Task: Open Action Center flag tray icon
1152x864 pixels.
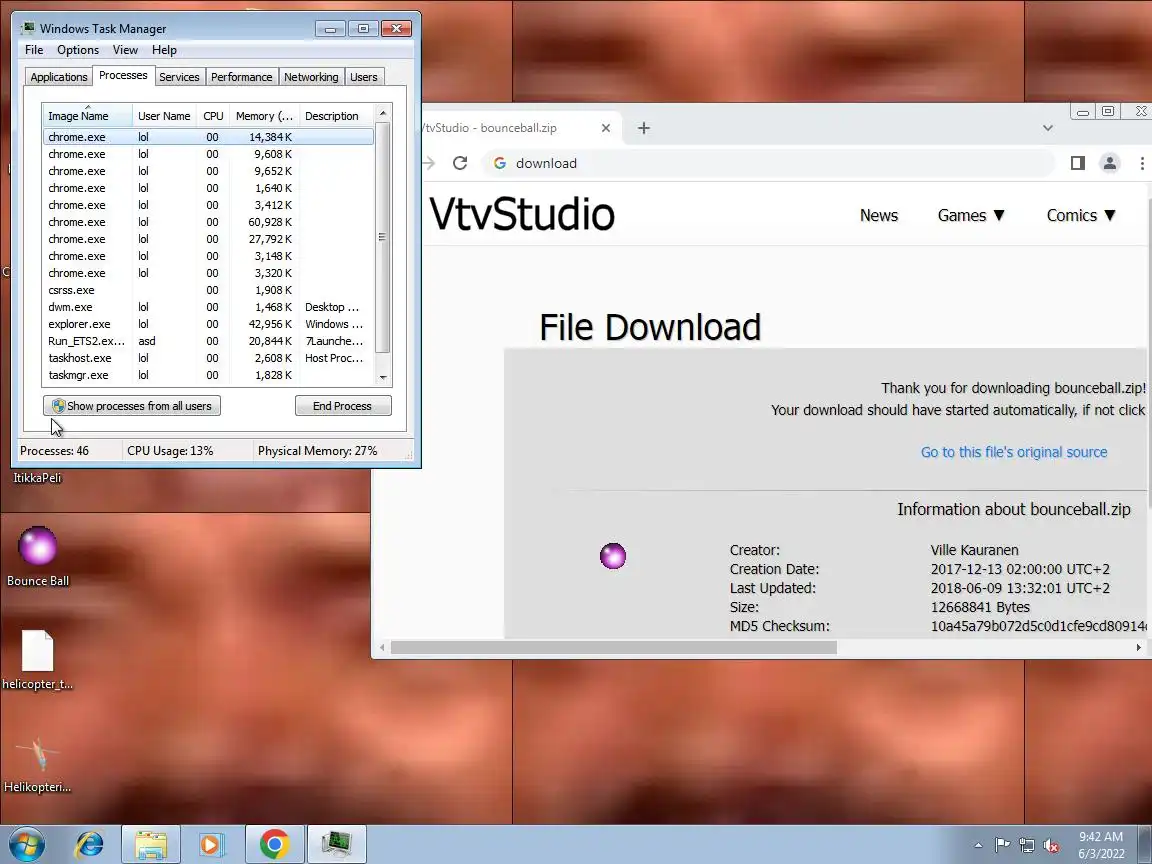Action: pos(1002,845)
